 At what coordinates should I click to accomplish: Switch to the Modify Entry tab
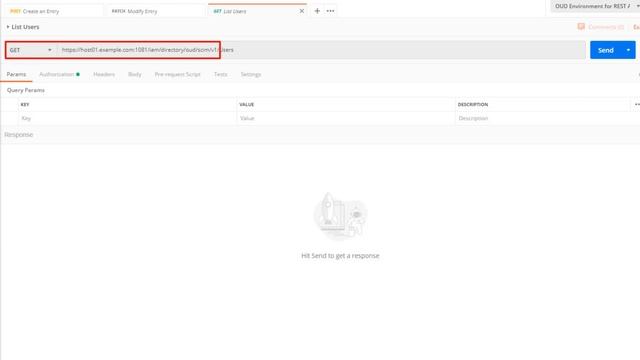pos(156,11)
